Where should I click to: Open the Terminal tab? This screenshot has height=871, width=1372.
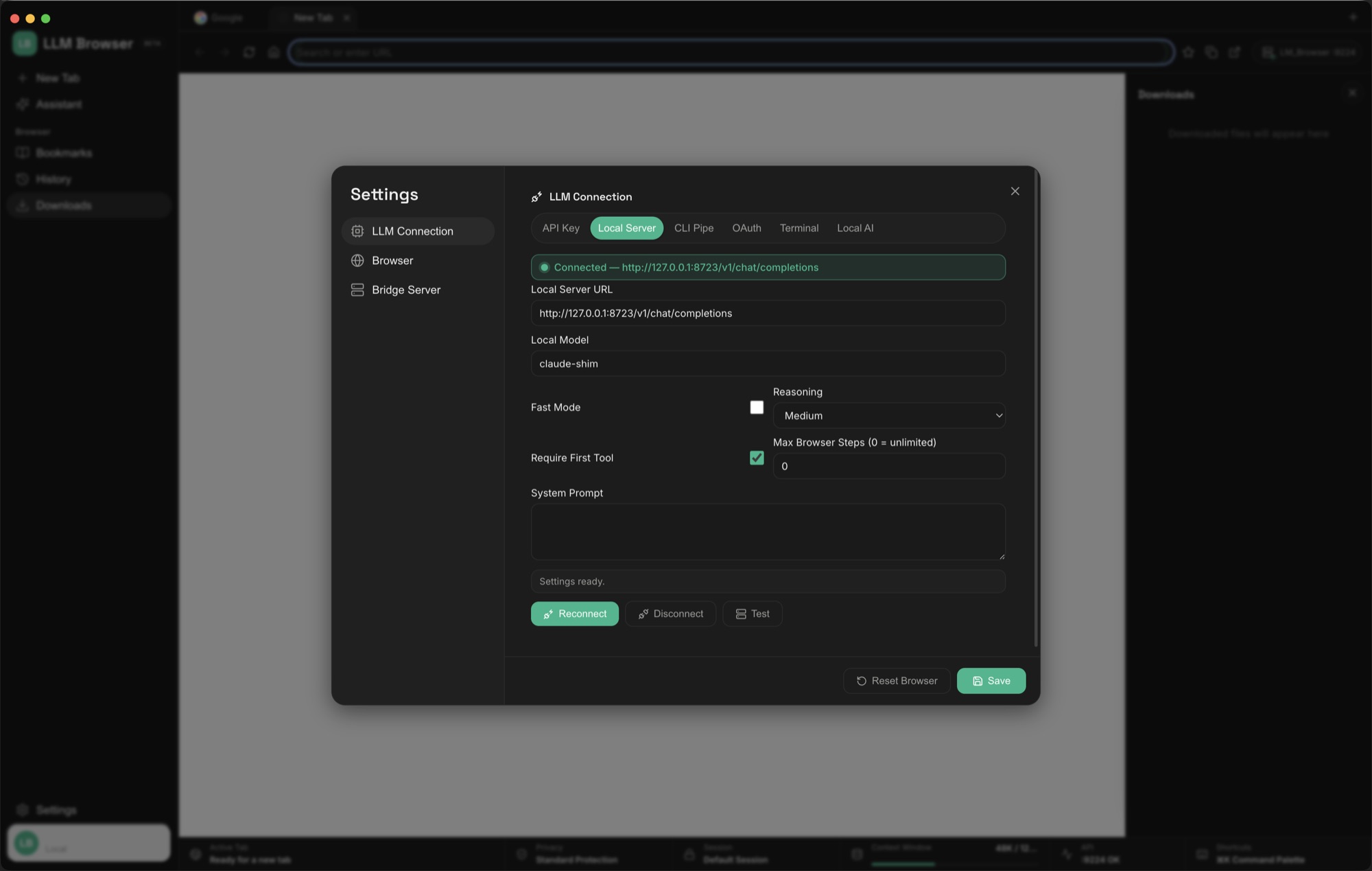point(799,228)
